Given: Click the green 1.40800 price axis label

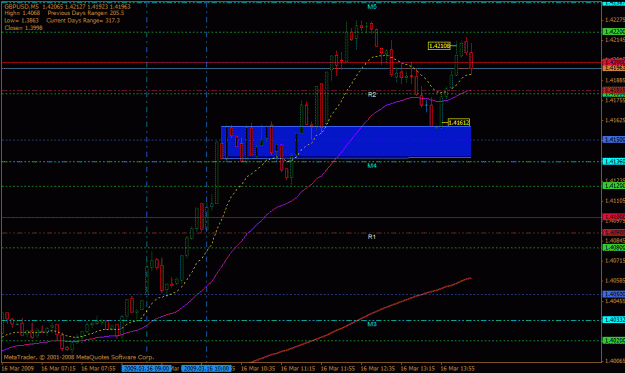Looking at the screenshot, I should 613,247.
